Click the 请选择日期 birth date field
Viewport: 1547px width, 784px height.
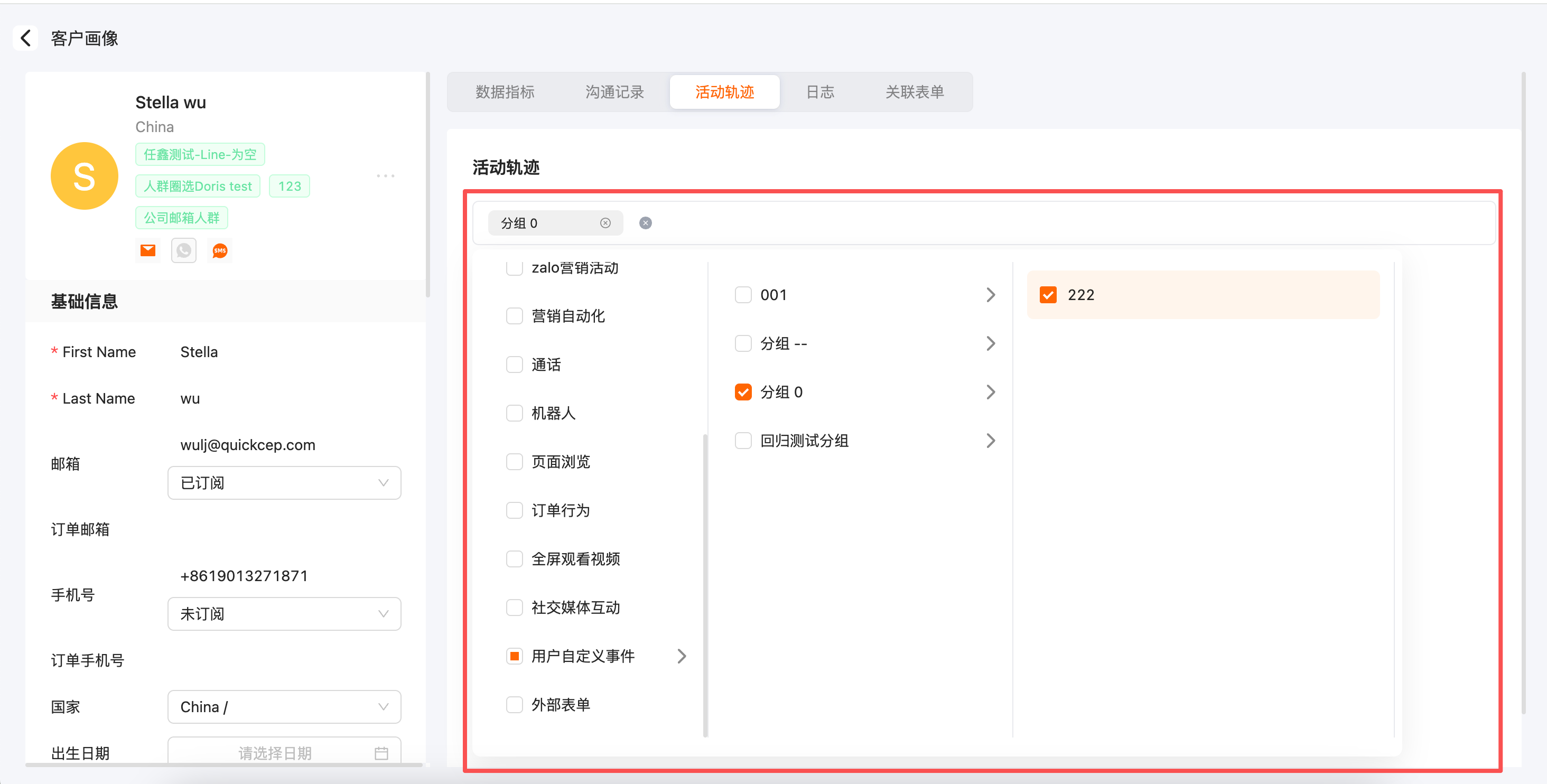click(275, 753)
